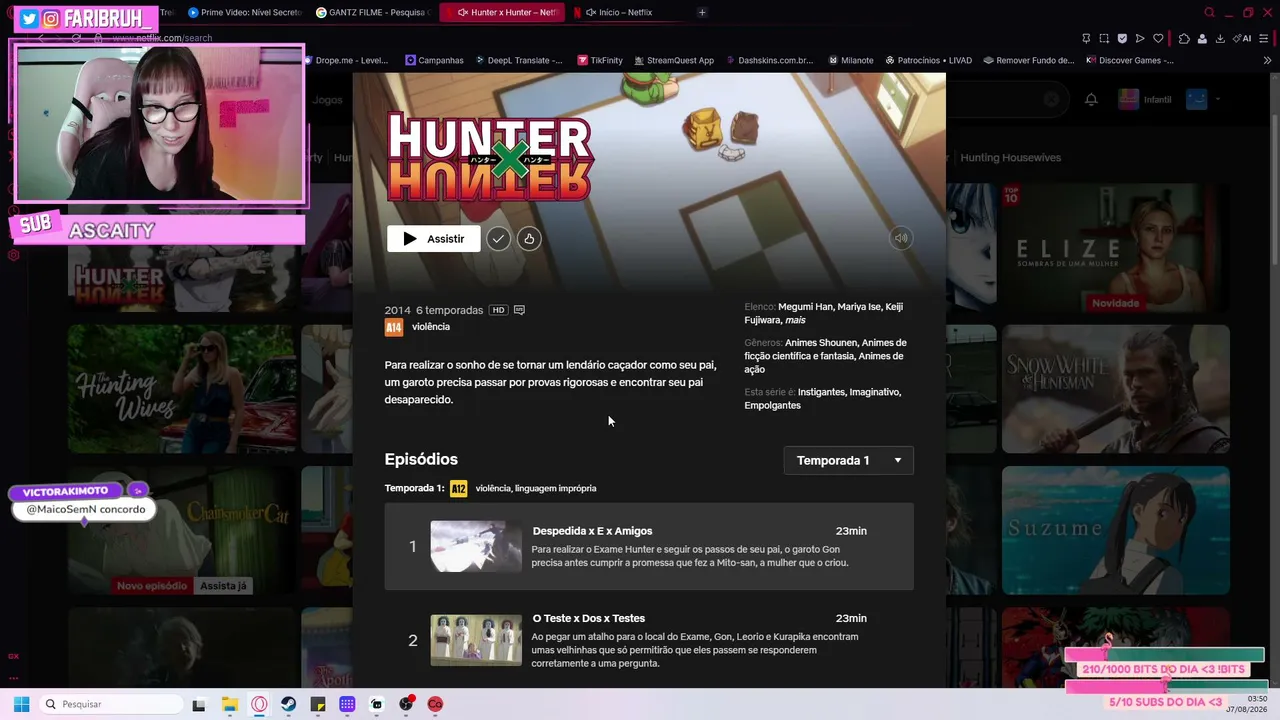
Task: Open StreamQuest App bookmark
Action: (673, 60)
